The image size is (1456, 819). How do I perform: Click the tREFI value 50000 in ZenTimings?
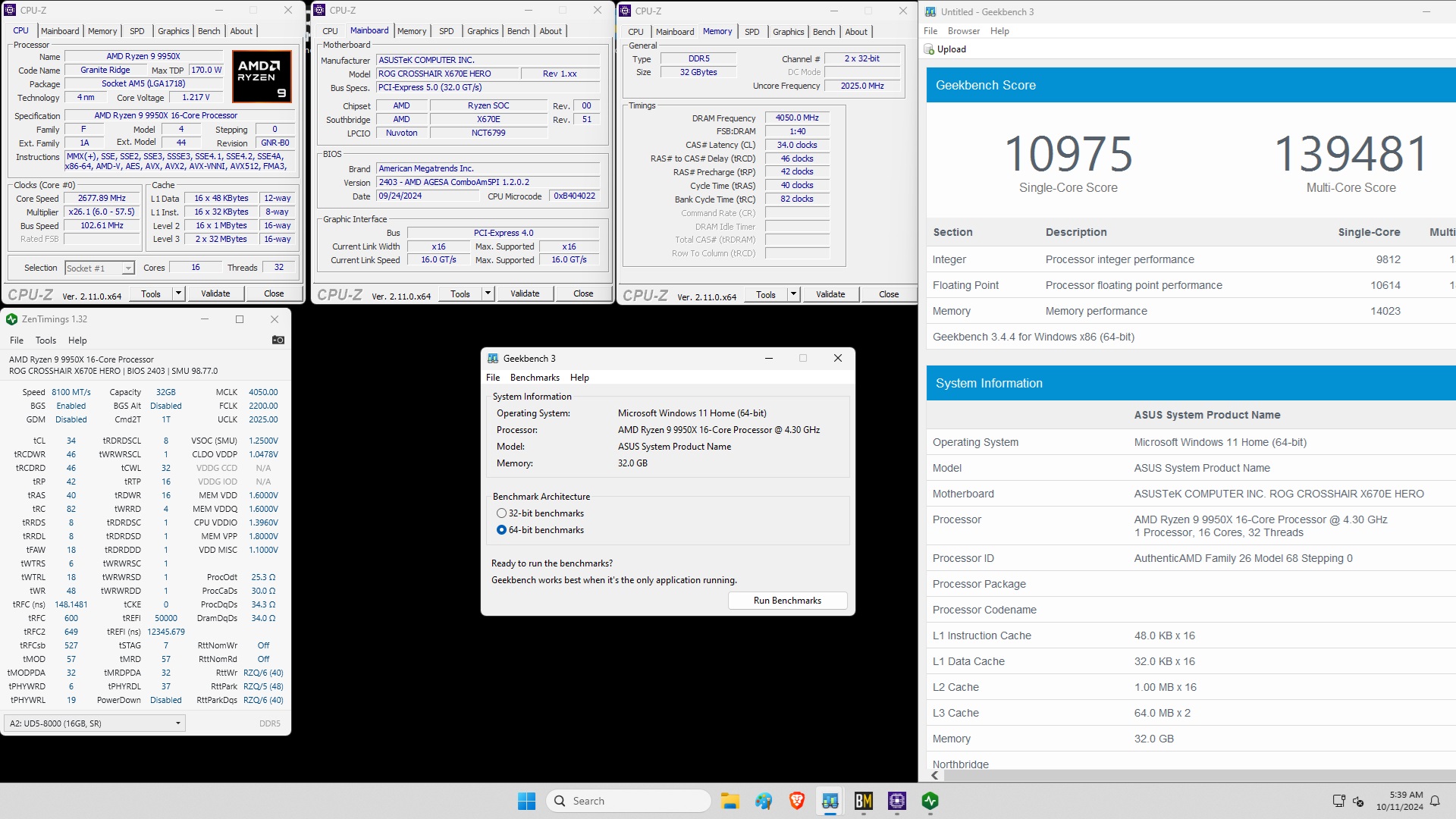[166, 618]
